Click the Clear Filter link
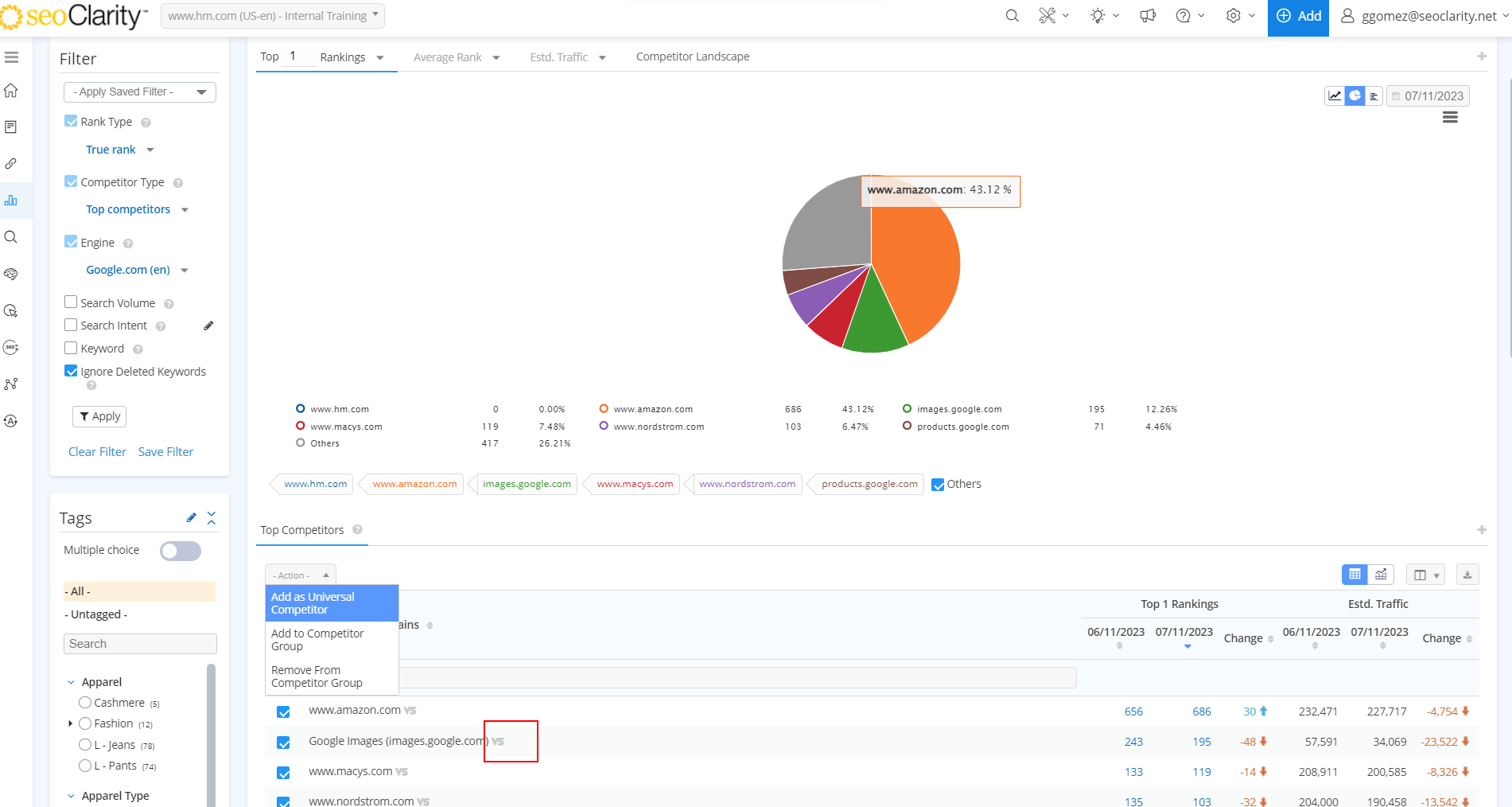This screenshot has width=1512, height=807. pyautogui.click(x=97, y=452)
